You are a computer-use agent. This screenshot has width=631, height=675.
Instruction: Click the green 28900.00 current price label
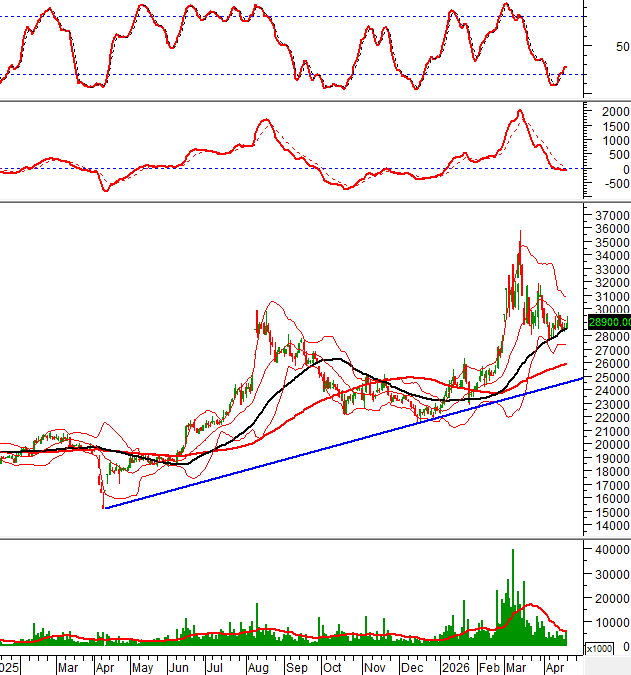pyautogui.click(x=607, y=322)
